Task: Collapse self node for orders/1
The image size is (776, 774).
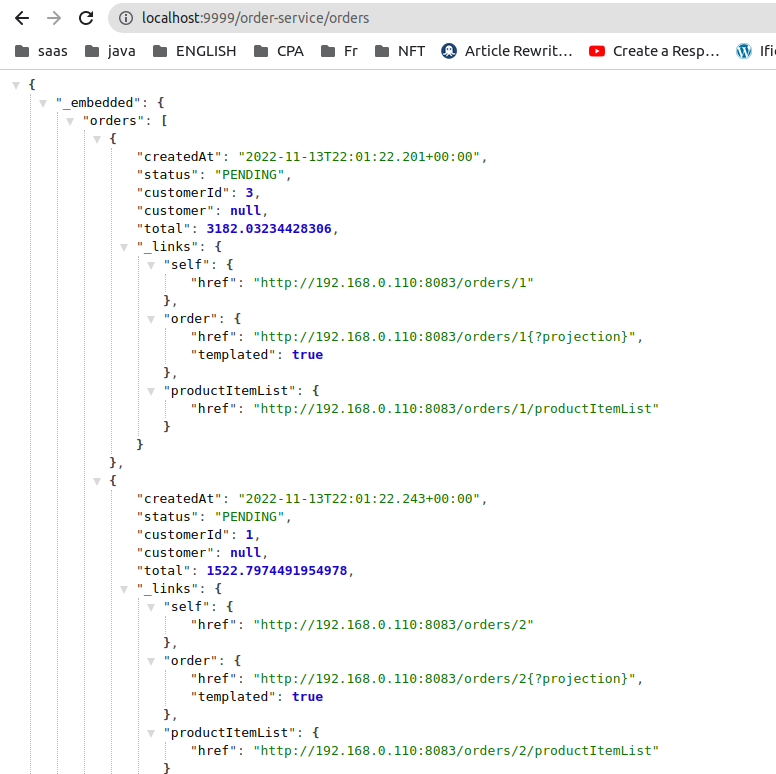Action: pos(151,265)
